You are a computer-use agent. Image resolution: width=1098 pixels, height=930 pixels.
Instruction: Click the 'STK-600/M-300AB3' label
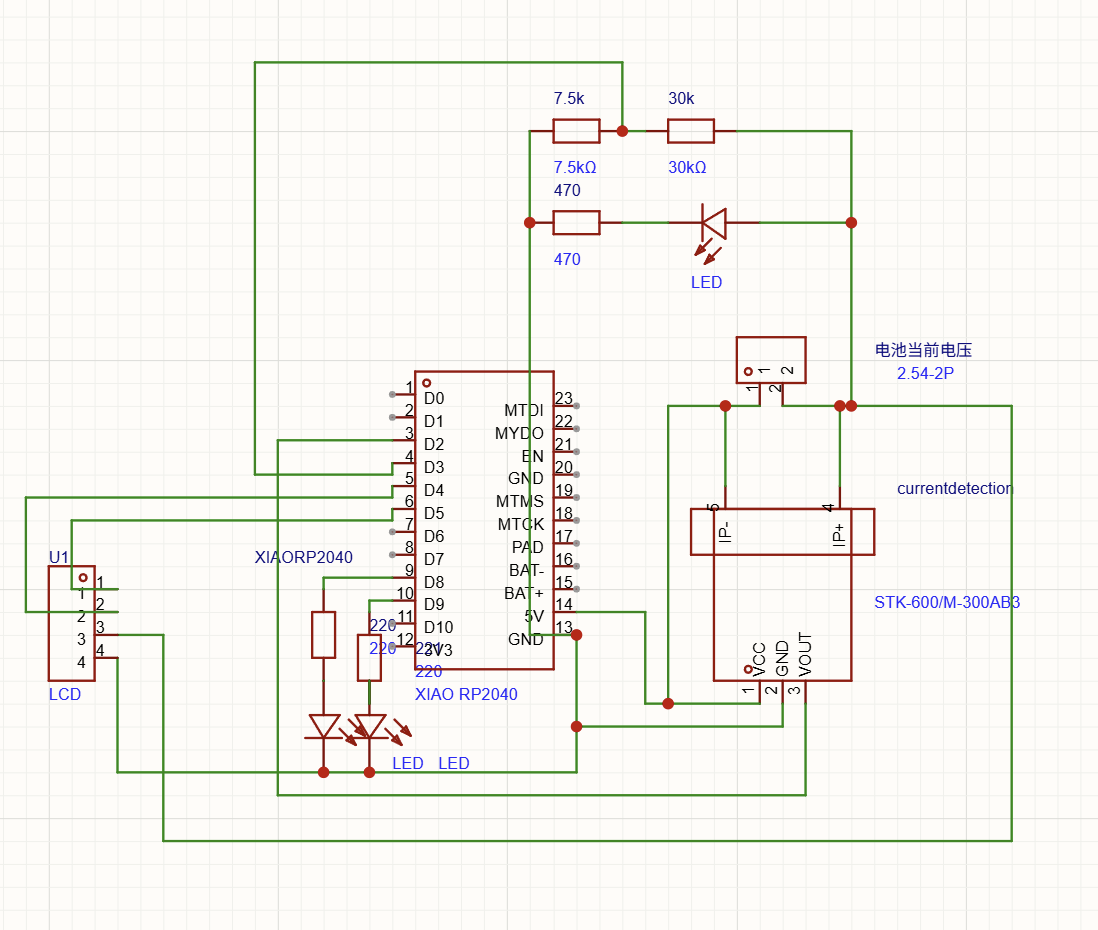pos(947,602)
